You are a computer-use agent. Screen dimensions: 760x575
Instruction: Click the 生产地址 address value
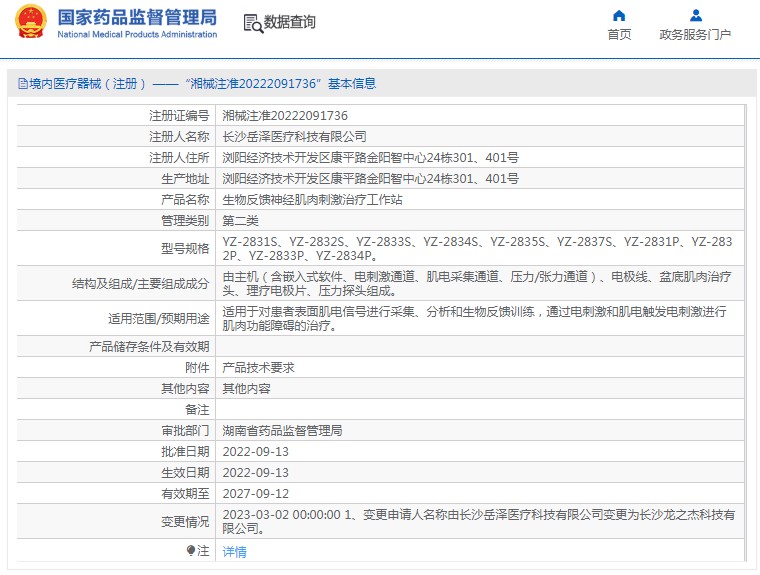click(370, 178)
